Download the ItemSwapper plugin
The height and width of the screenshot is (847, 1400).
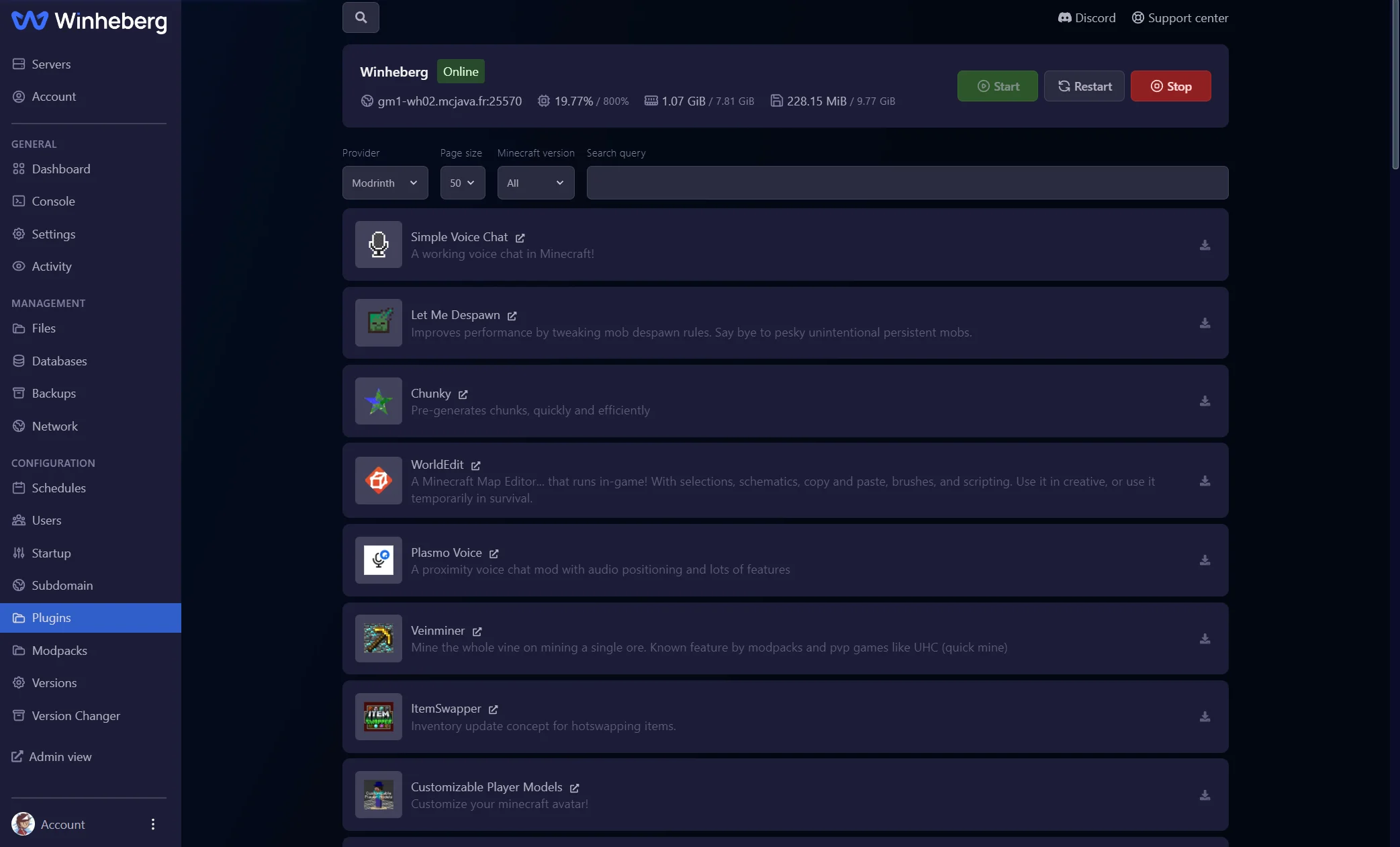click(x=1205, y=717)
